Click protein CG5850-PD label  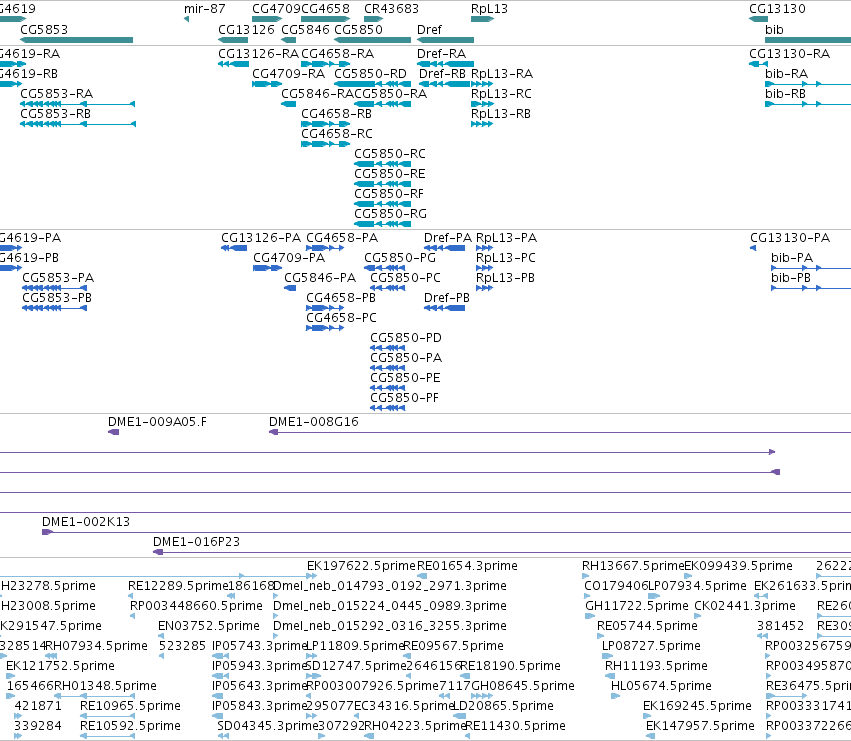click(x=405, y=338)
